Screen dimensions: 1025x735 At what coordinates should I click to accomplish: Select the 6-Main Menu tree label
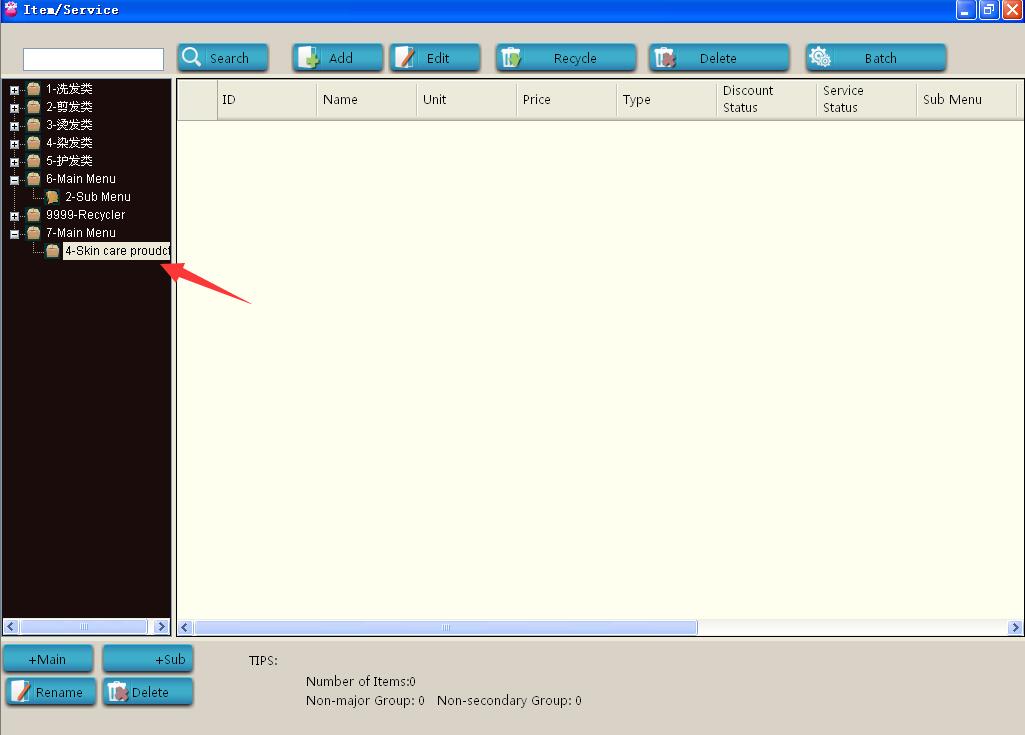80,179
